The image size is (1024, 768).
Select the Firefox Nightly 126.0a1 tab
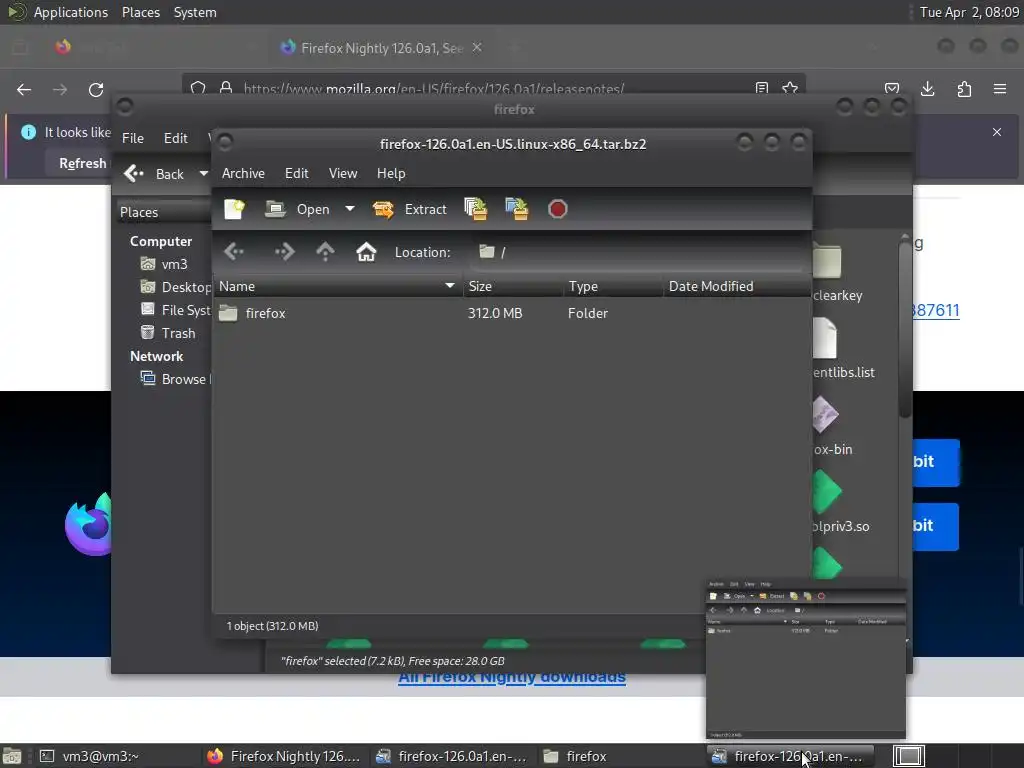coord(381,48)
